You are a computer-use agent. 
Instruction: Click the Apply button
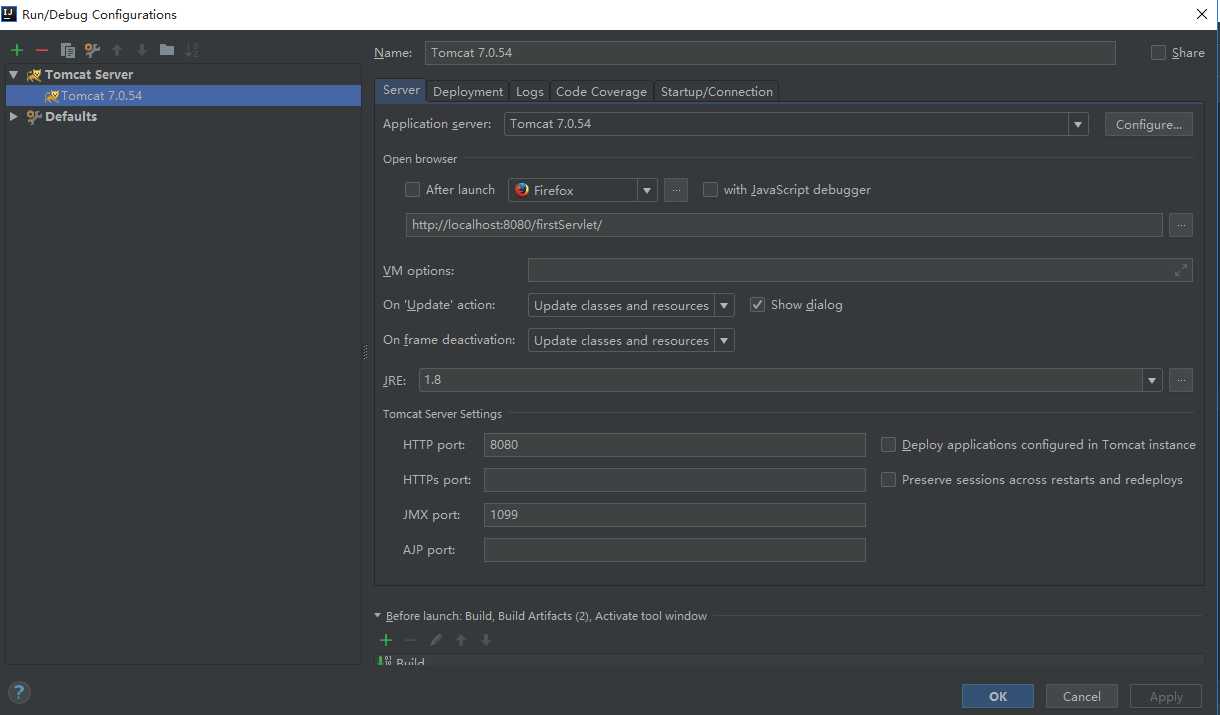[1166, 696]
